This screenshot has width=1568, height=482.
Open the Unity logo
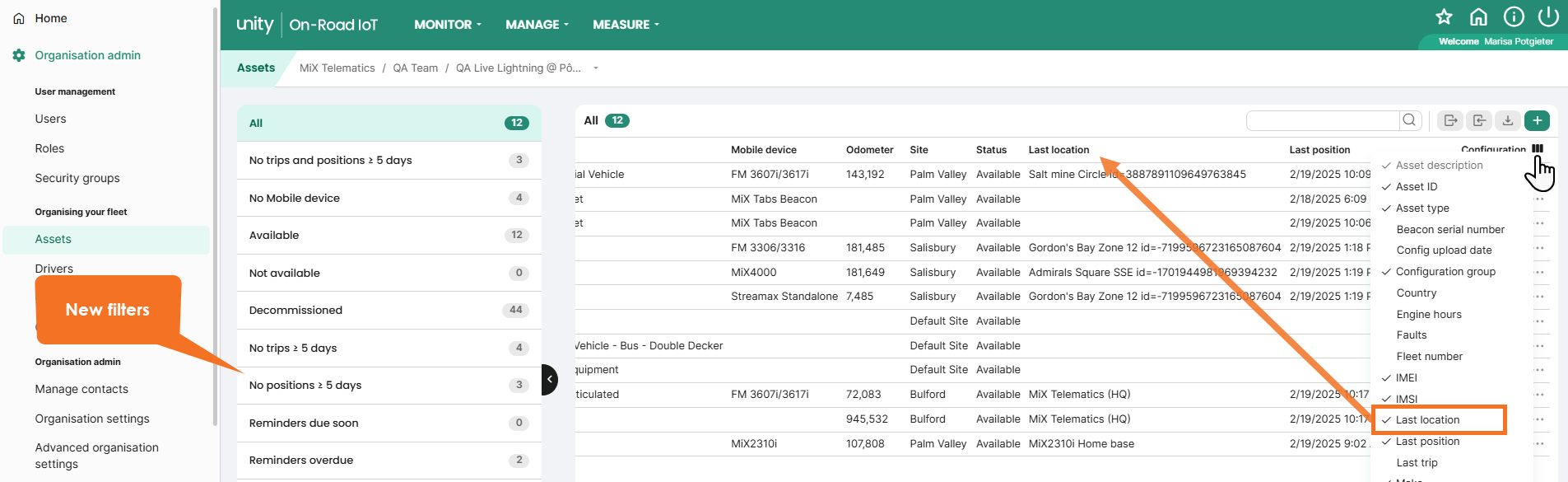pos(254,25)
